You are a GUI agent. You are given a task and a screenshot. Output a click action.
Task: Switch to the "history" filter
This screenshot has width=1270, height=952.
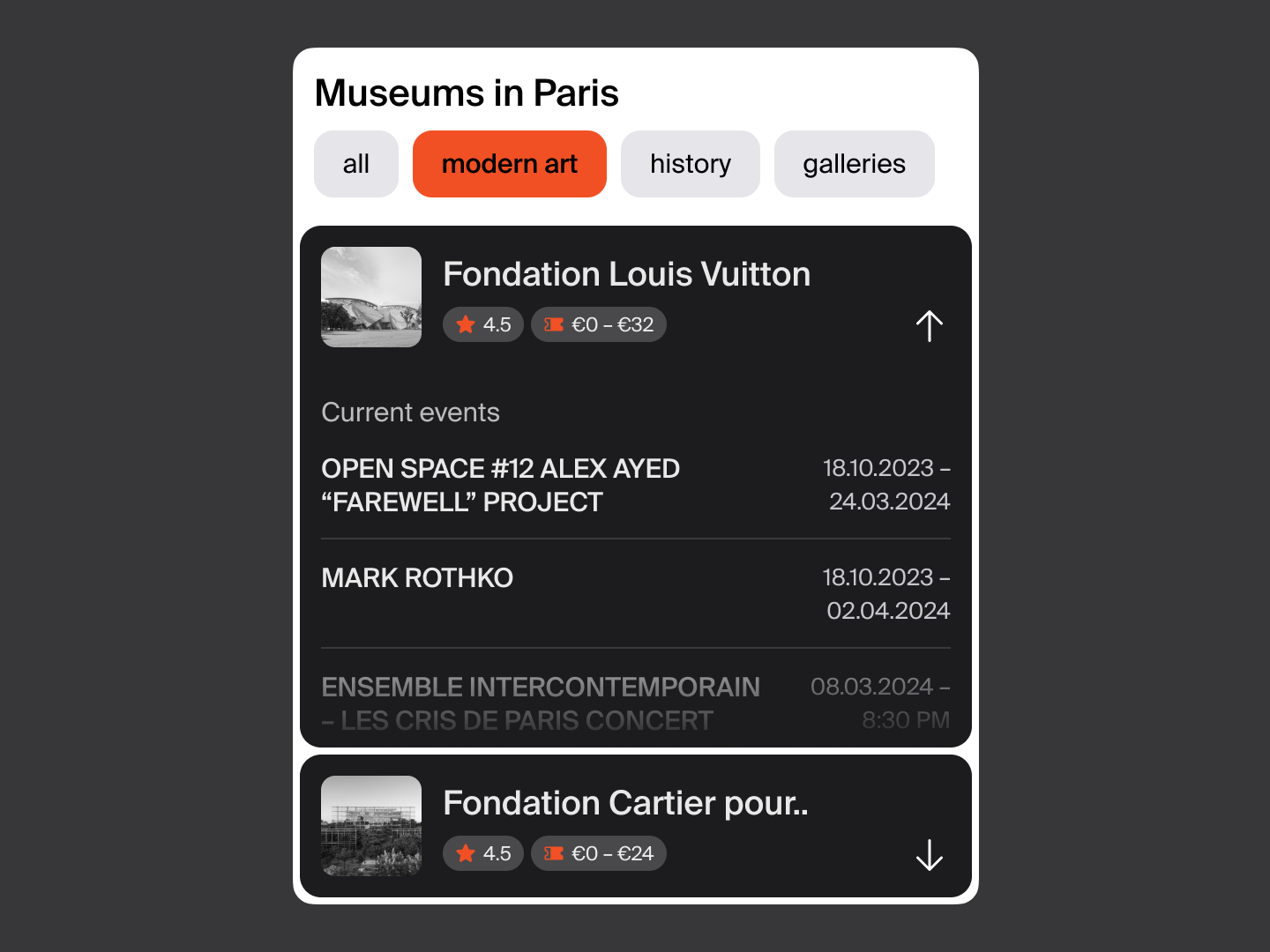[691, 164]
